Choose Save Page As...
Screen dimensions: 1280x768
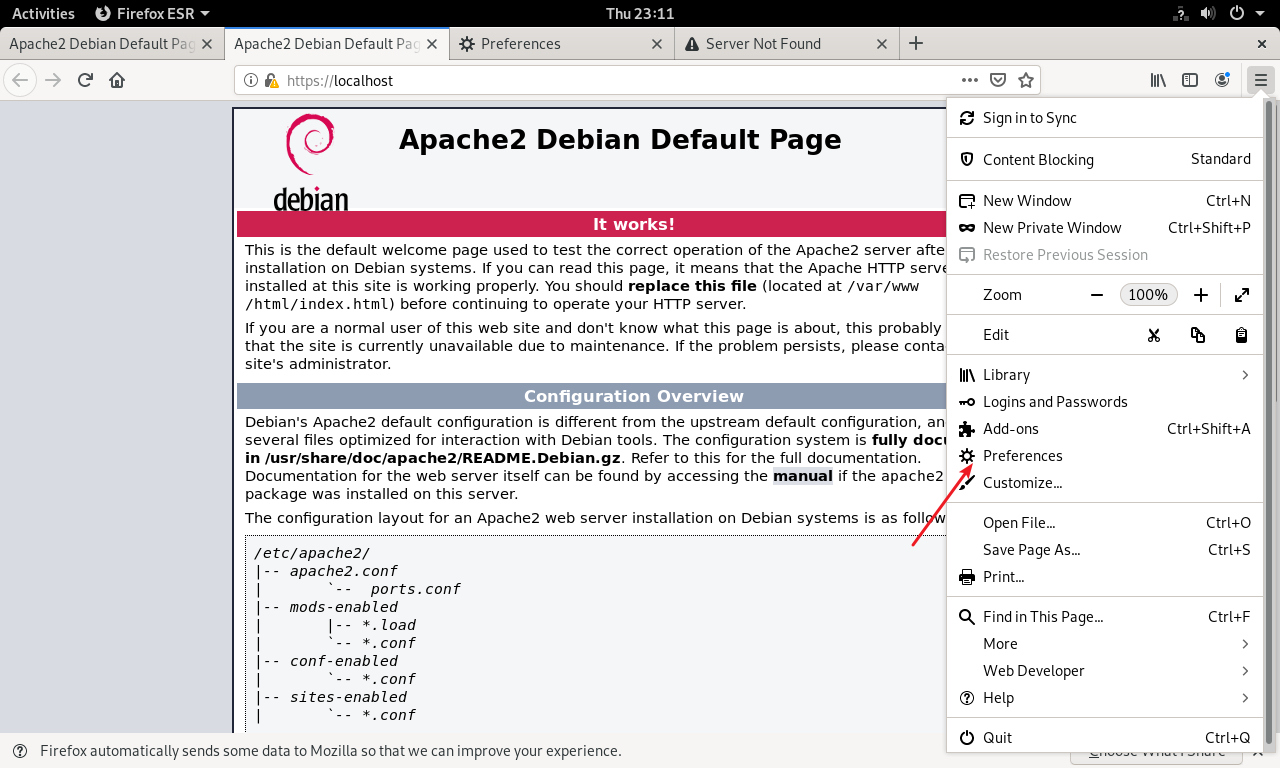[1105, 550]
